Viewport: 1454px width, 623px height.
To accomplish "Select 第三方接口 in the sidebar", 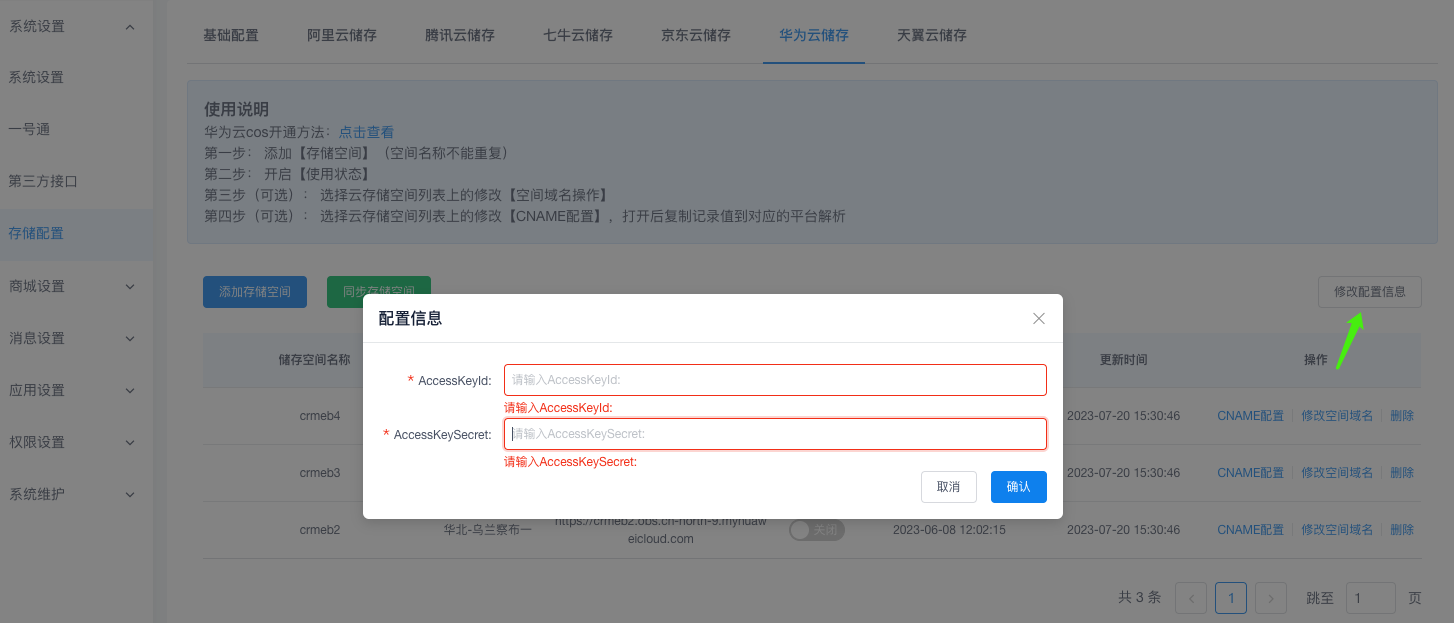I will pos(43,181).
